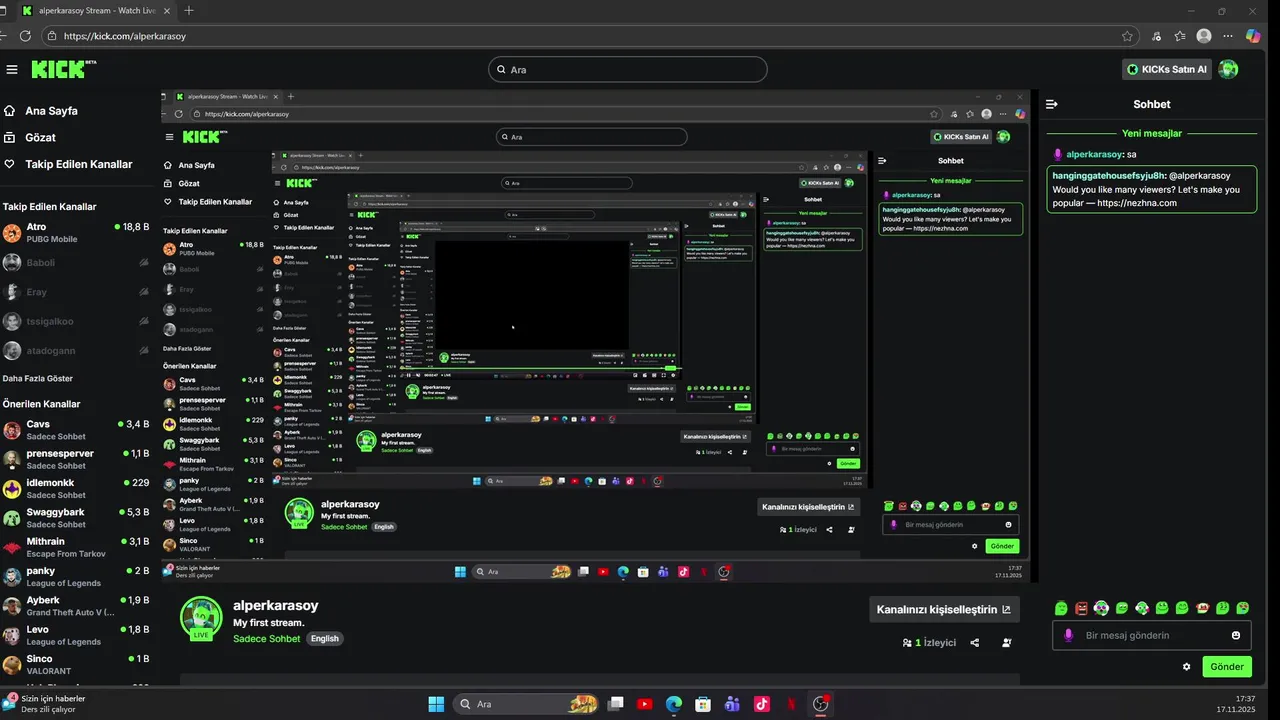Open the Windows Start menu
The height and width of the screenshot is (720, 1280).
(436, 704)
